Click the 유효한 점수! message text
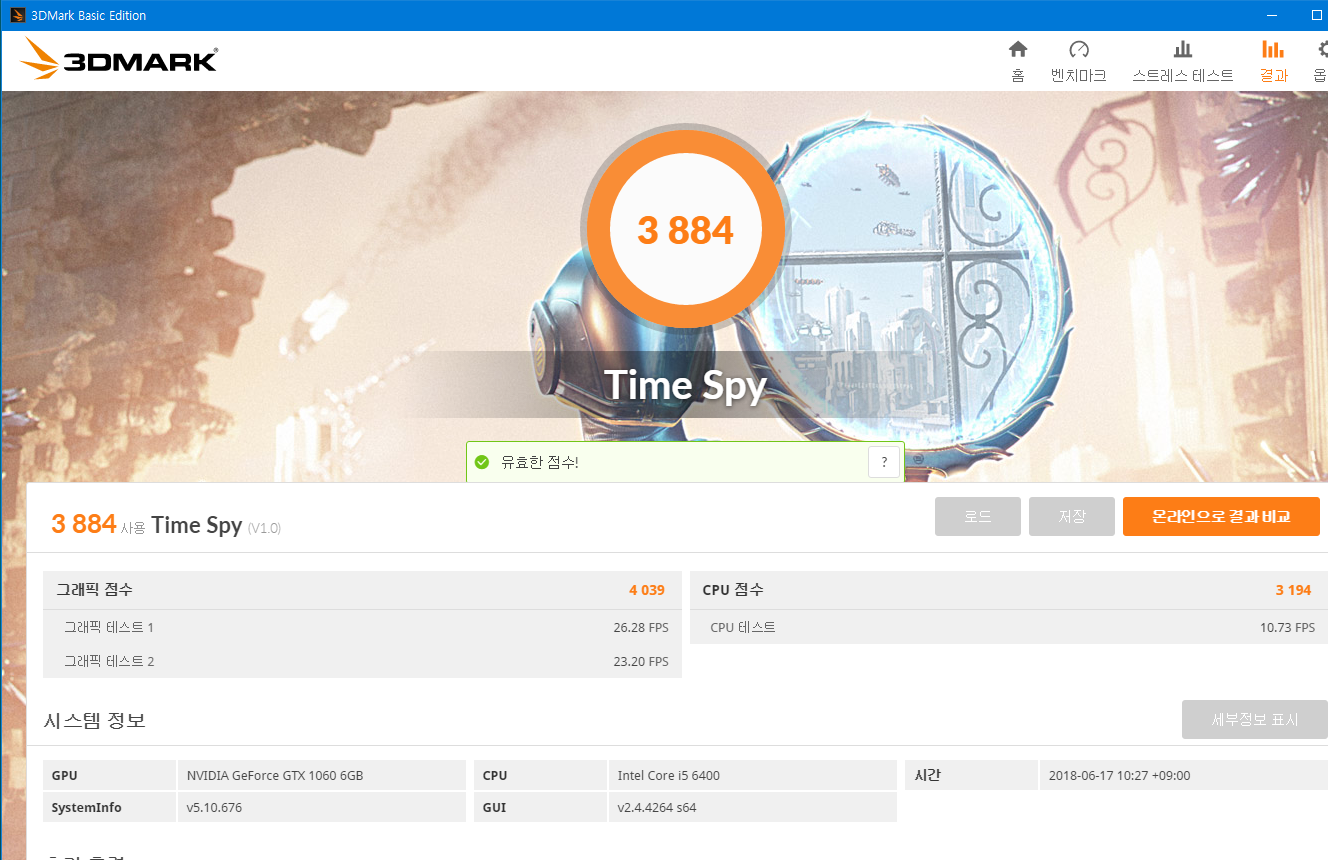 540,462
